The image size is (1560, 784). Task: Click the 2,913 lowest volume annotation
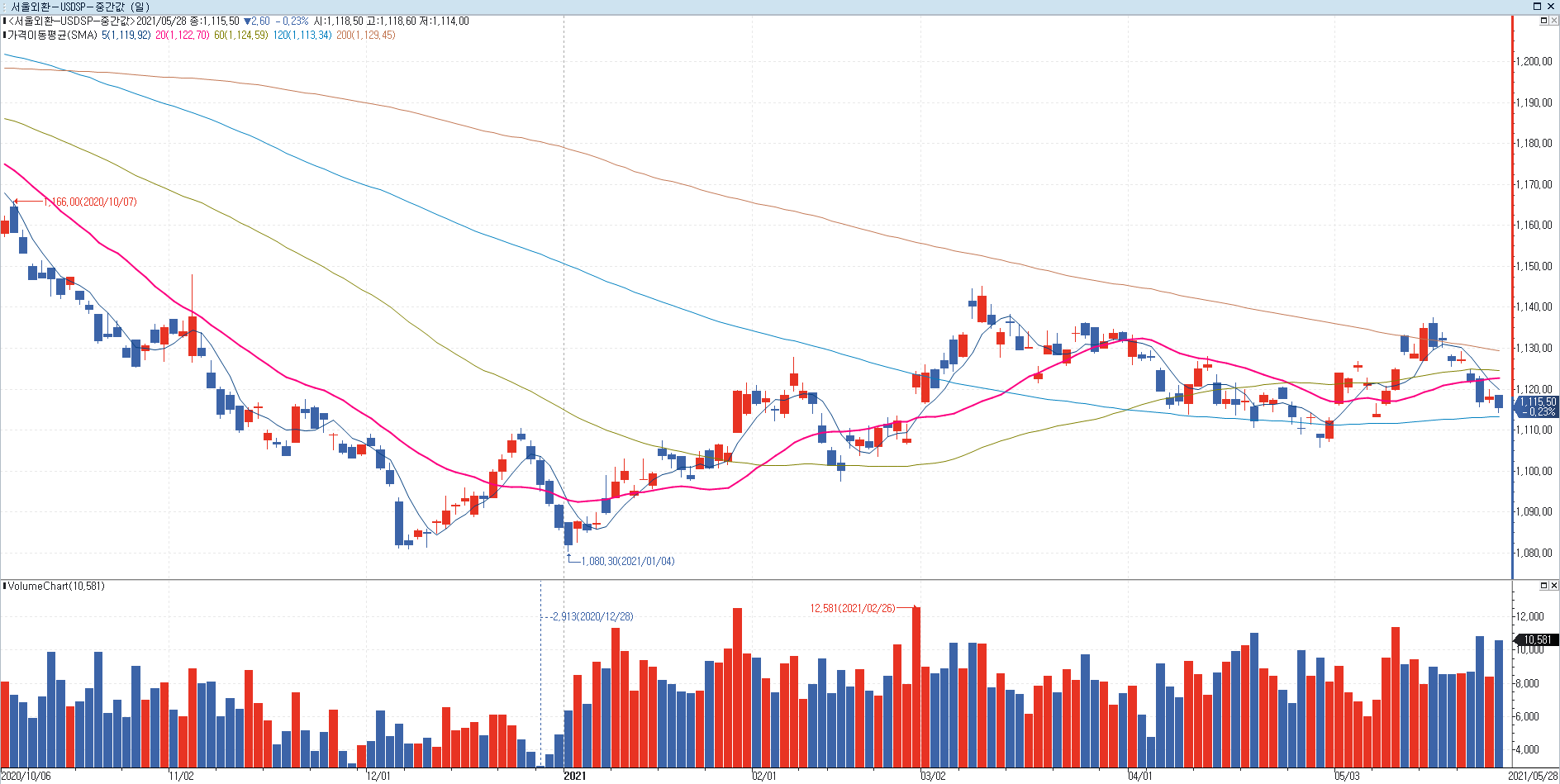(x=592, y=617)
